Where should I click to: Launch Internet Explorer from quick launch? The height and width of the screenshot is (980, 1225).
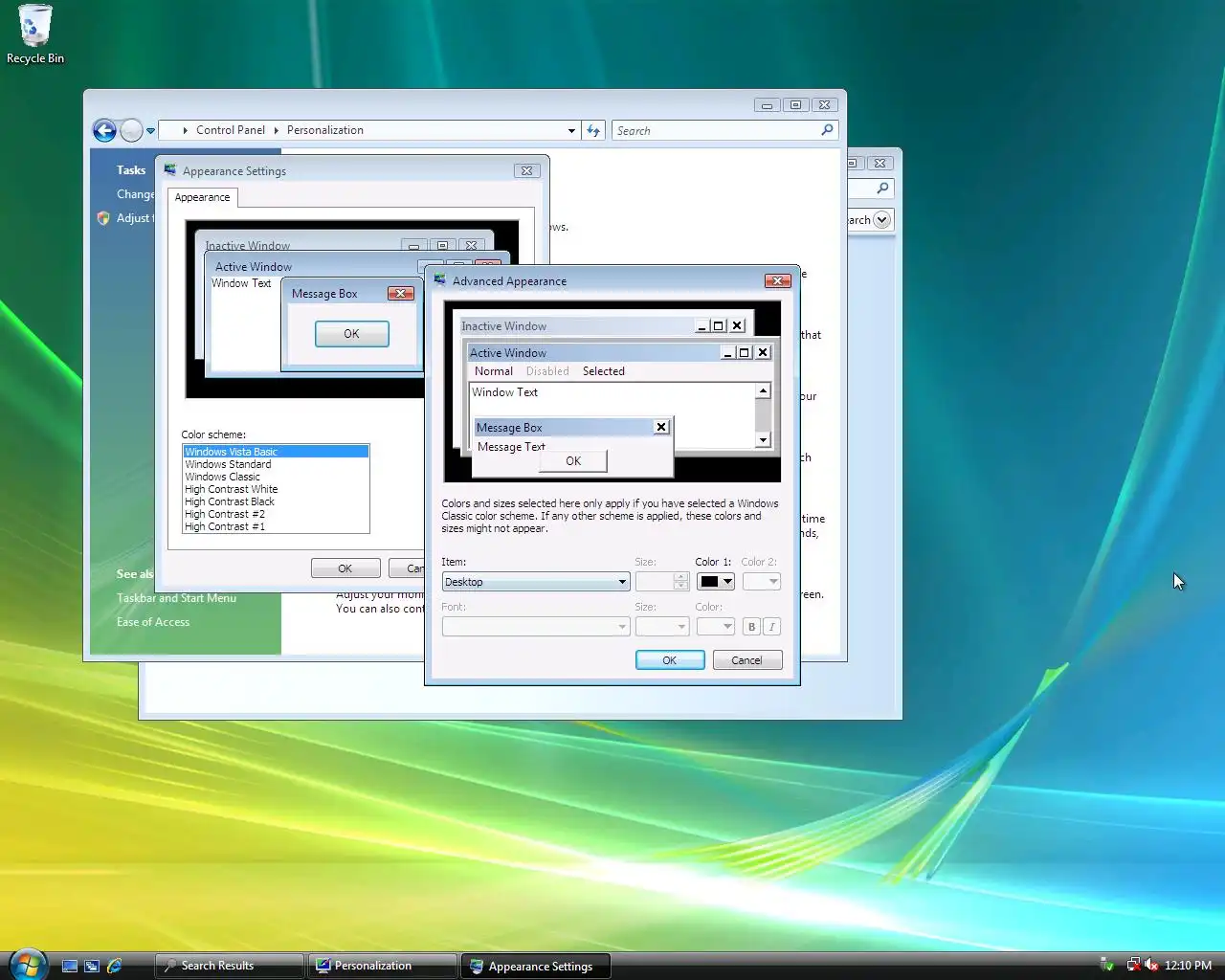[x=115, y=966]
